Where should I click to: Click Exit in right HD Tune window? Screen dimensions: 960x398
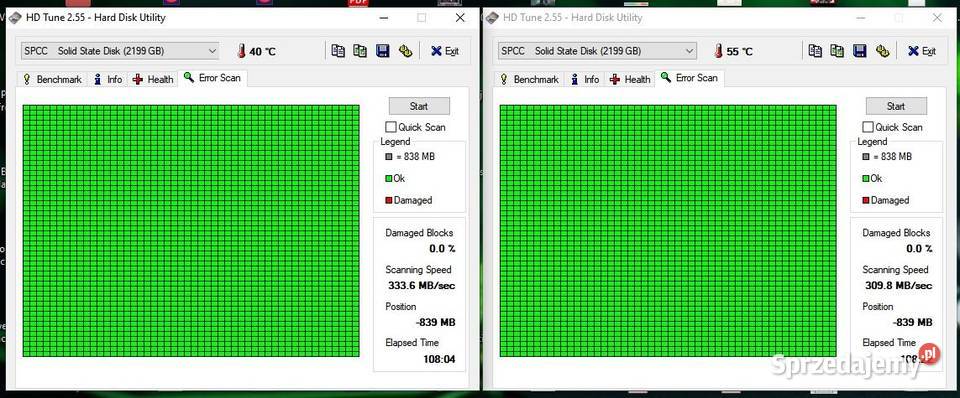pyautogui.click(x=922, y=51)
